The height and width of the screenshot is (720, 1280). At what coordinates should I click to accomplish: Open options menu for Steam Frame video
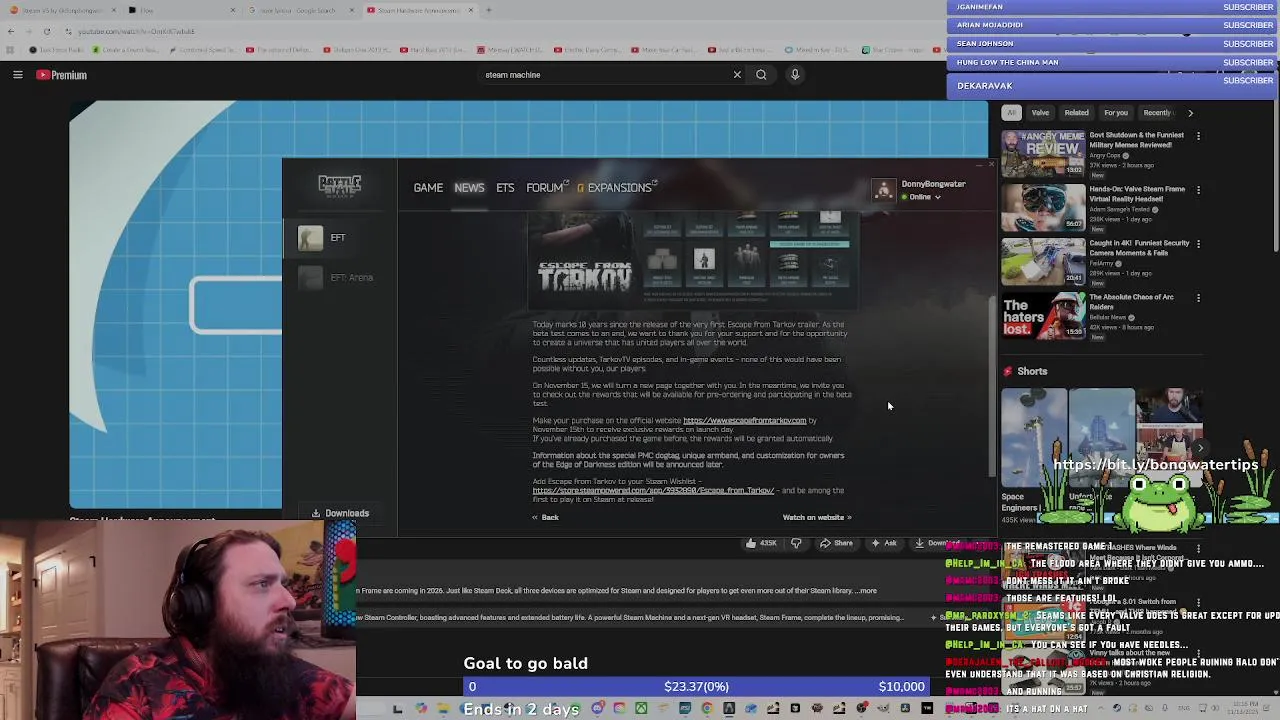(x=1198, y=189)
